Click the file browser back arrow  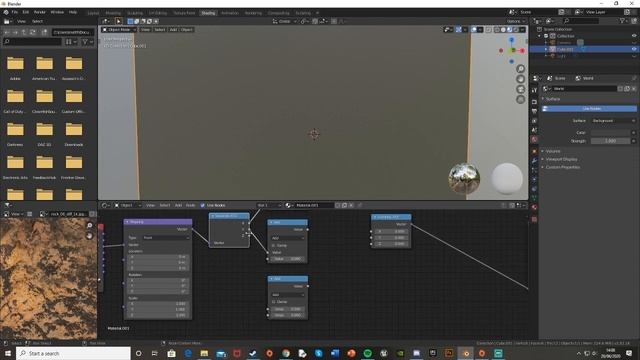[x=7, y=32]
